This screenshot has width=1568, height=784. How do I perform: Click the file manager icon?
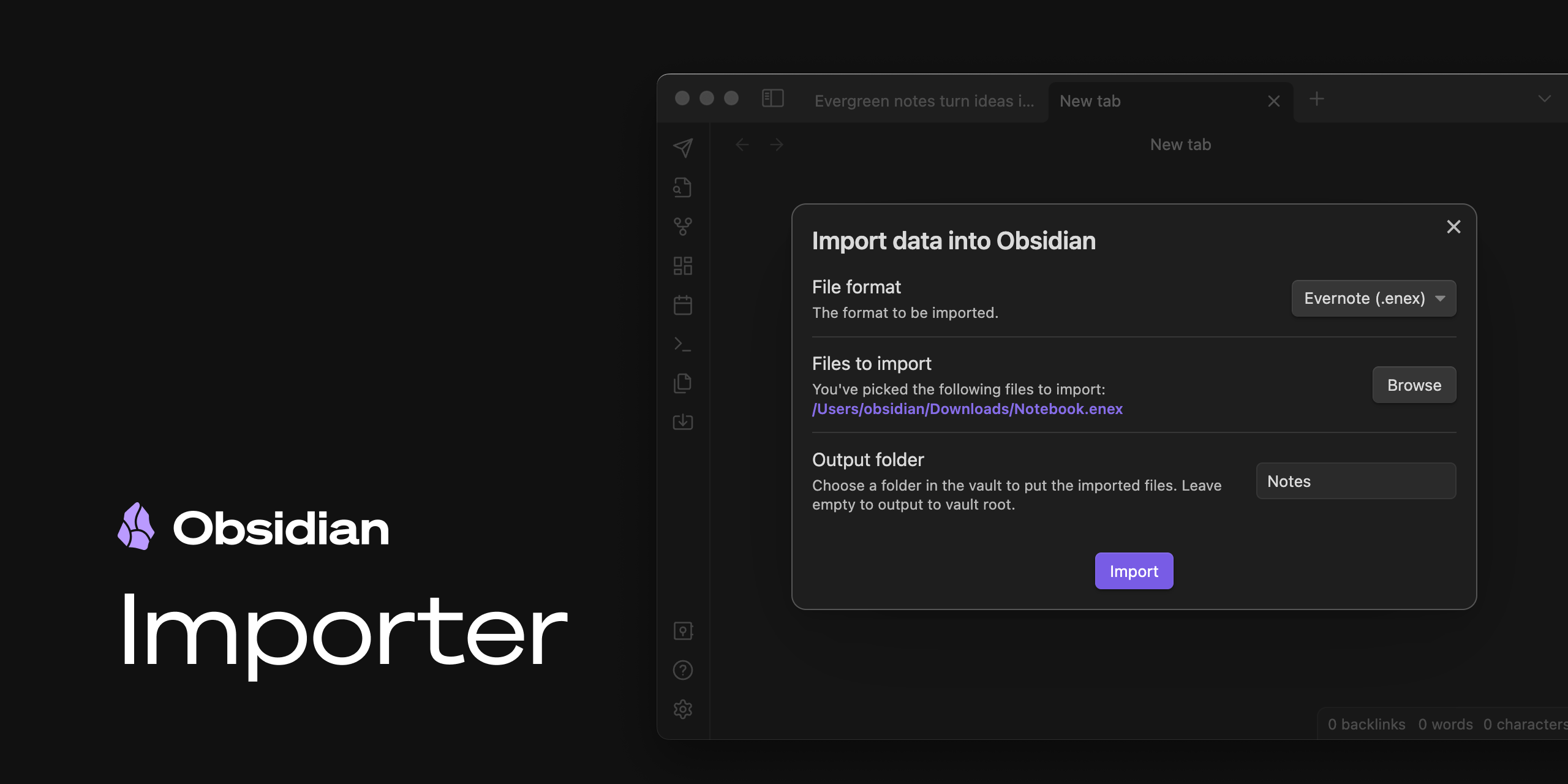[684, 381]
